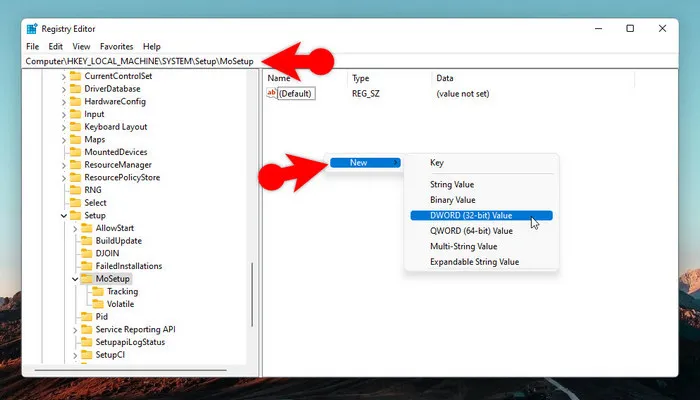Expand the Service Reporting API key

pyautogui.click(x=77, y=329)
